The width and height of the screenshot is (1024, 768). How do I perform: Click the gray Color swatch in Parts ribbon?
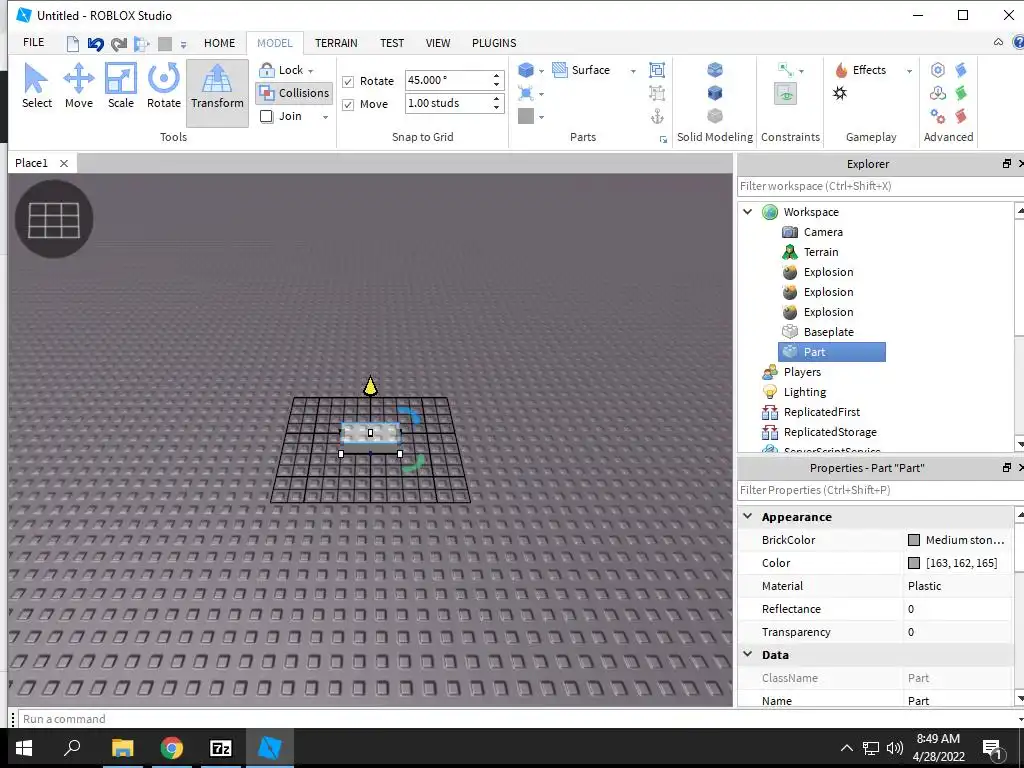point(526,116)
